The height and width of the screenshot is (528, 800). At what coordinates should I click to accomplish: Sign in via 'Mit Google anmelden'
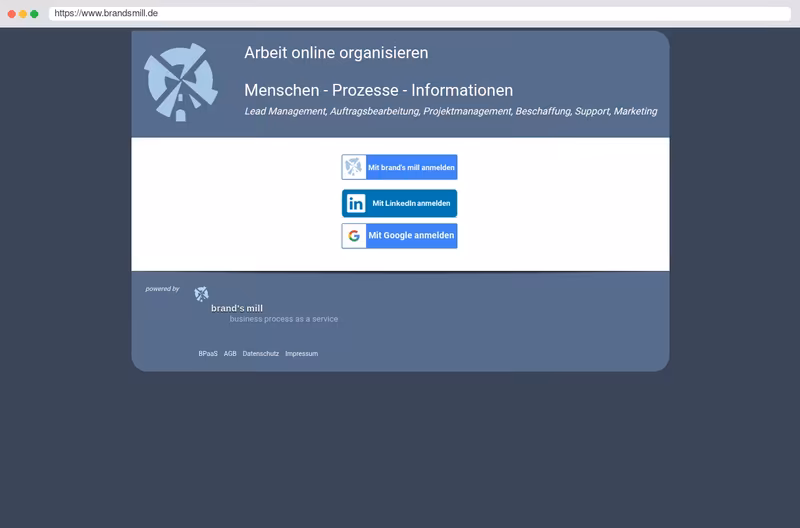[x=399, y=236]
